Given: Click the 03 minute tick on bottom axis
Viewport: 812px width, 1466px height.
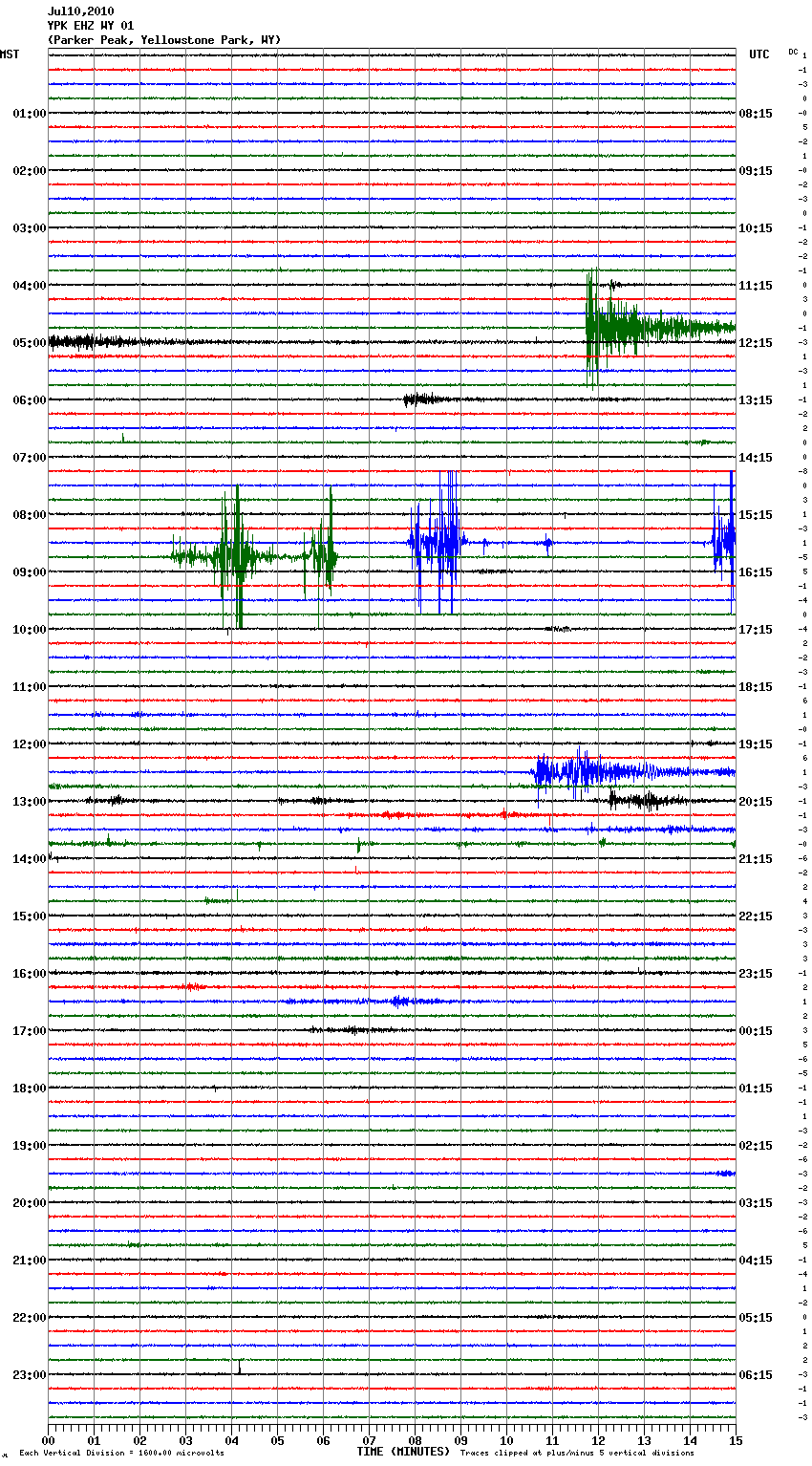Looking at the screenshot, I should (x=185, y=1440).
